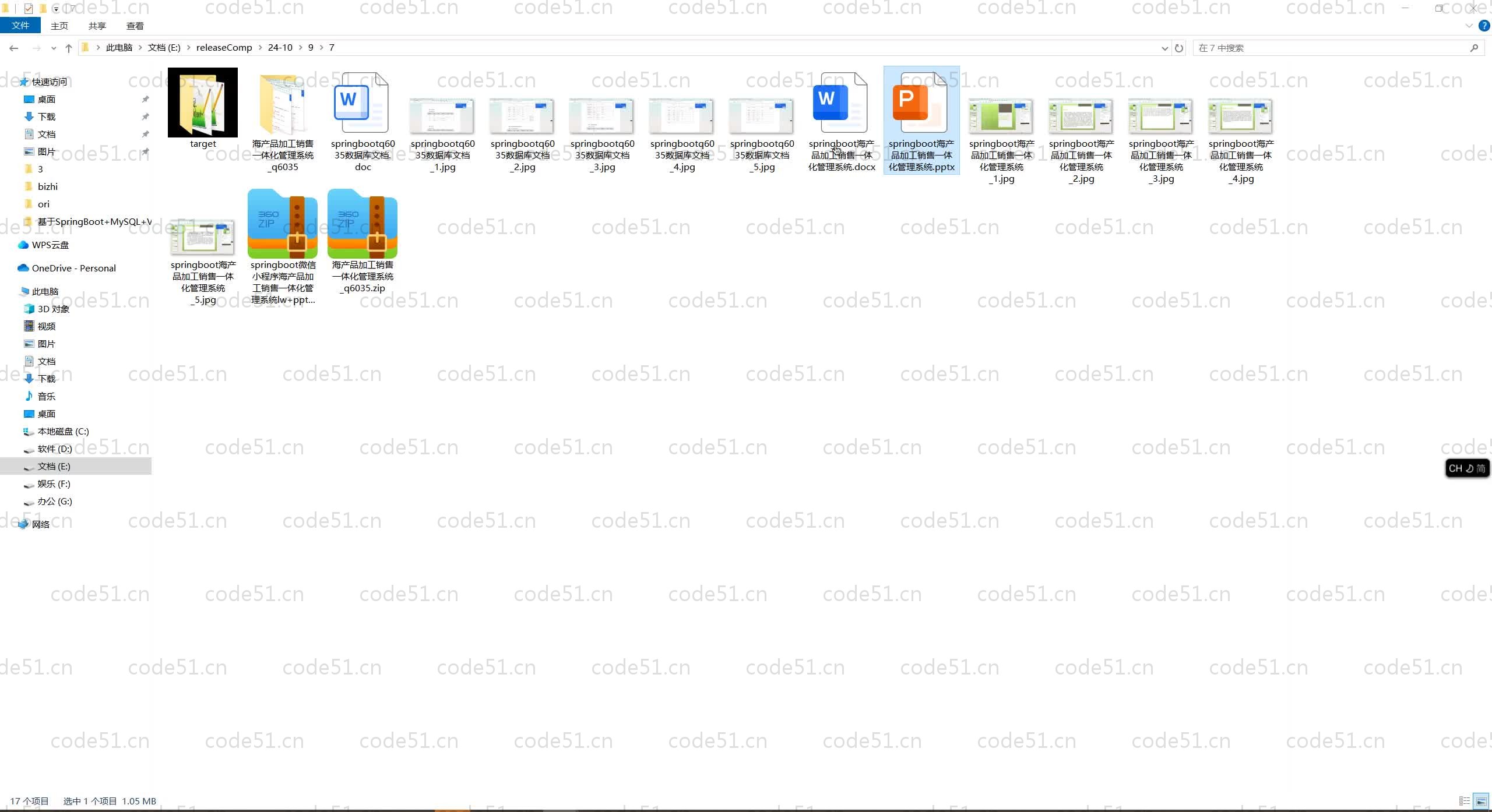Select 软件 (D:) drive in sidebar

55,449
